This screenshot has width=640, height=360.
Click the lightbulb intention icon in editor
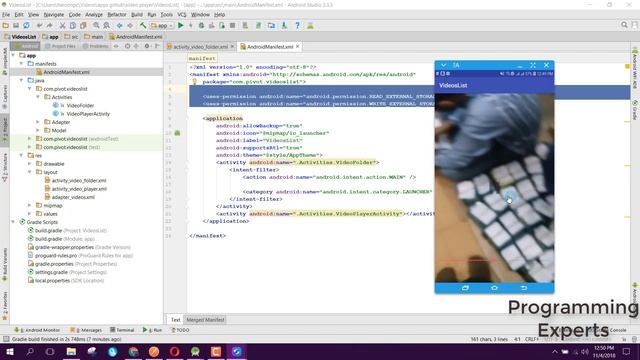(x=195, y=82)
